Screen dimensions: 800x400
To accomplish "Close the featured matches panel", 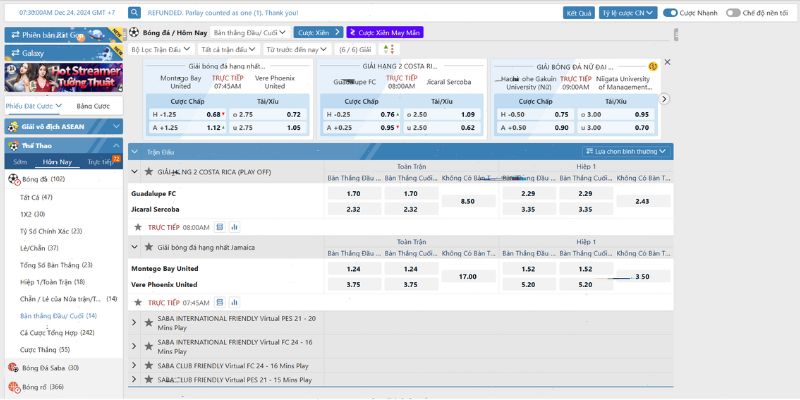I will 667,62.
